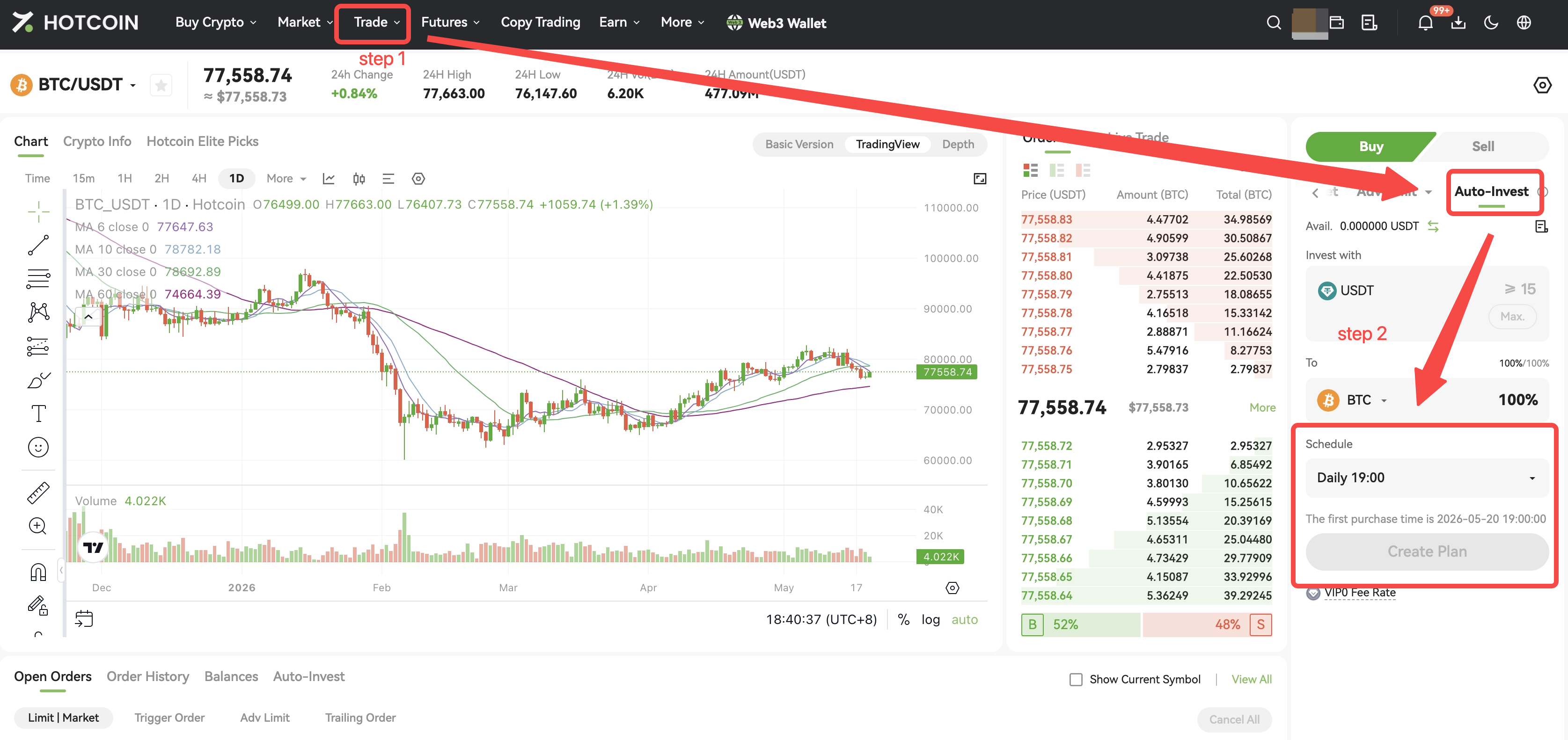Viewport: 1568px width, 740px height.
Task: Select the brush drawing tool
Action: point(38,380)
